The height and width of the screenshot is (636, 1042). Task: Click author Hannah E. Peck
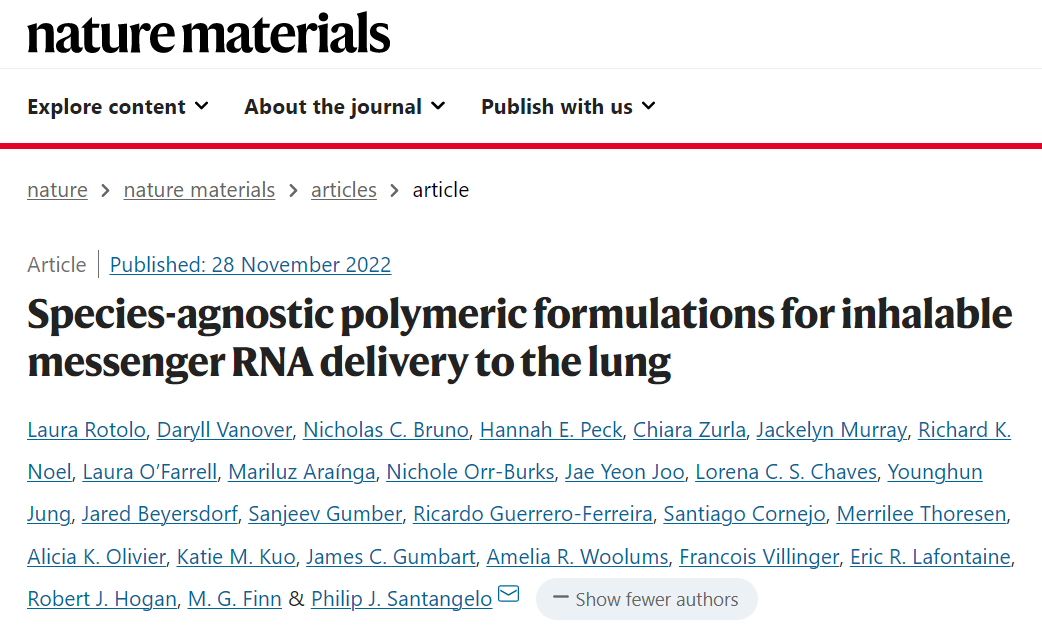pyautogui.click(x=551, y=430)
